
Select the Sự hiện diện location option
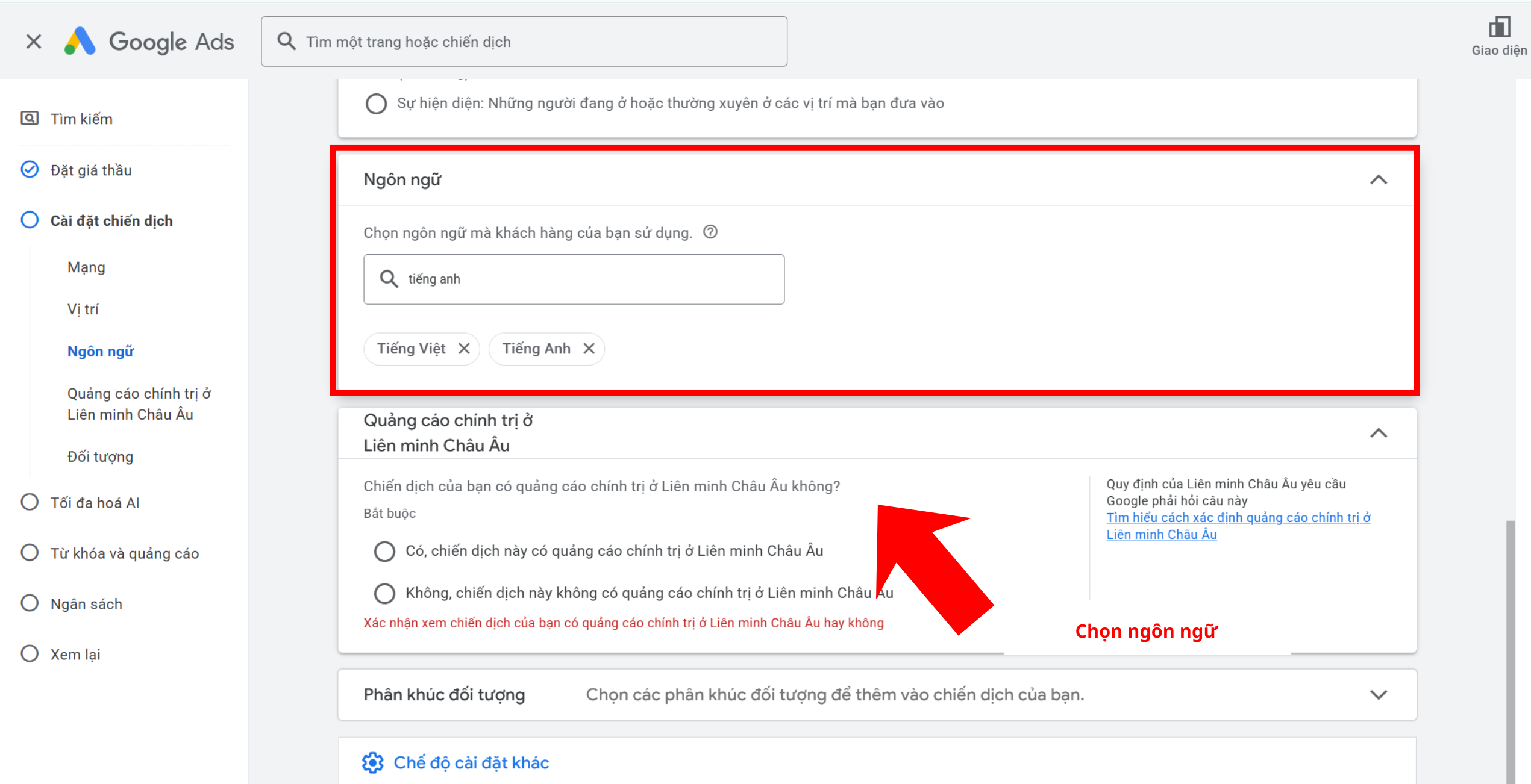click(376, 104)
